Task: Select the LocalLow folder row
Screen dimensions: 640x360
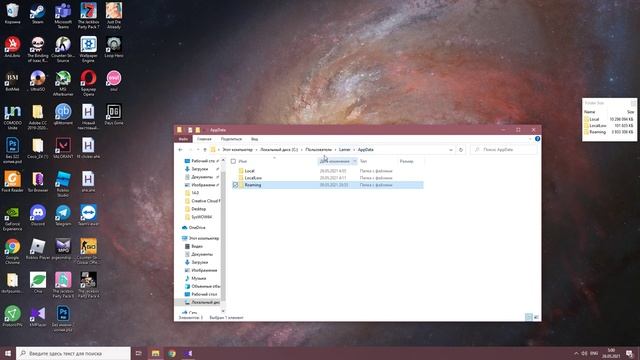Action: coord(327,178)
